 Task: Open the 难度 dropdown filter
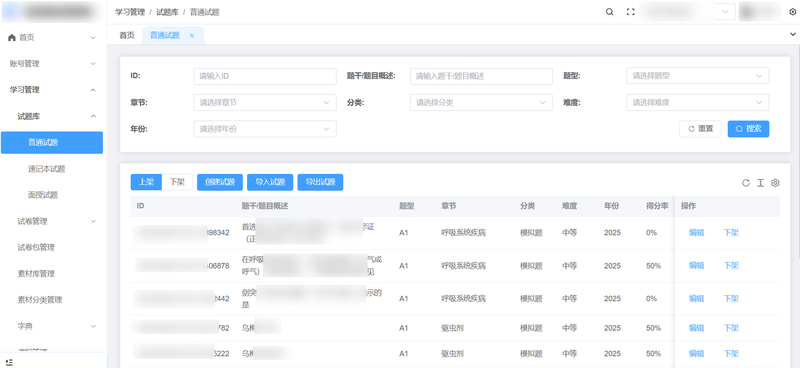(697, 103)
